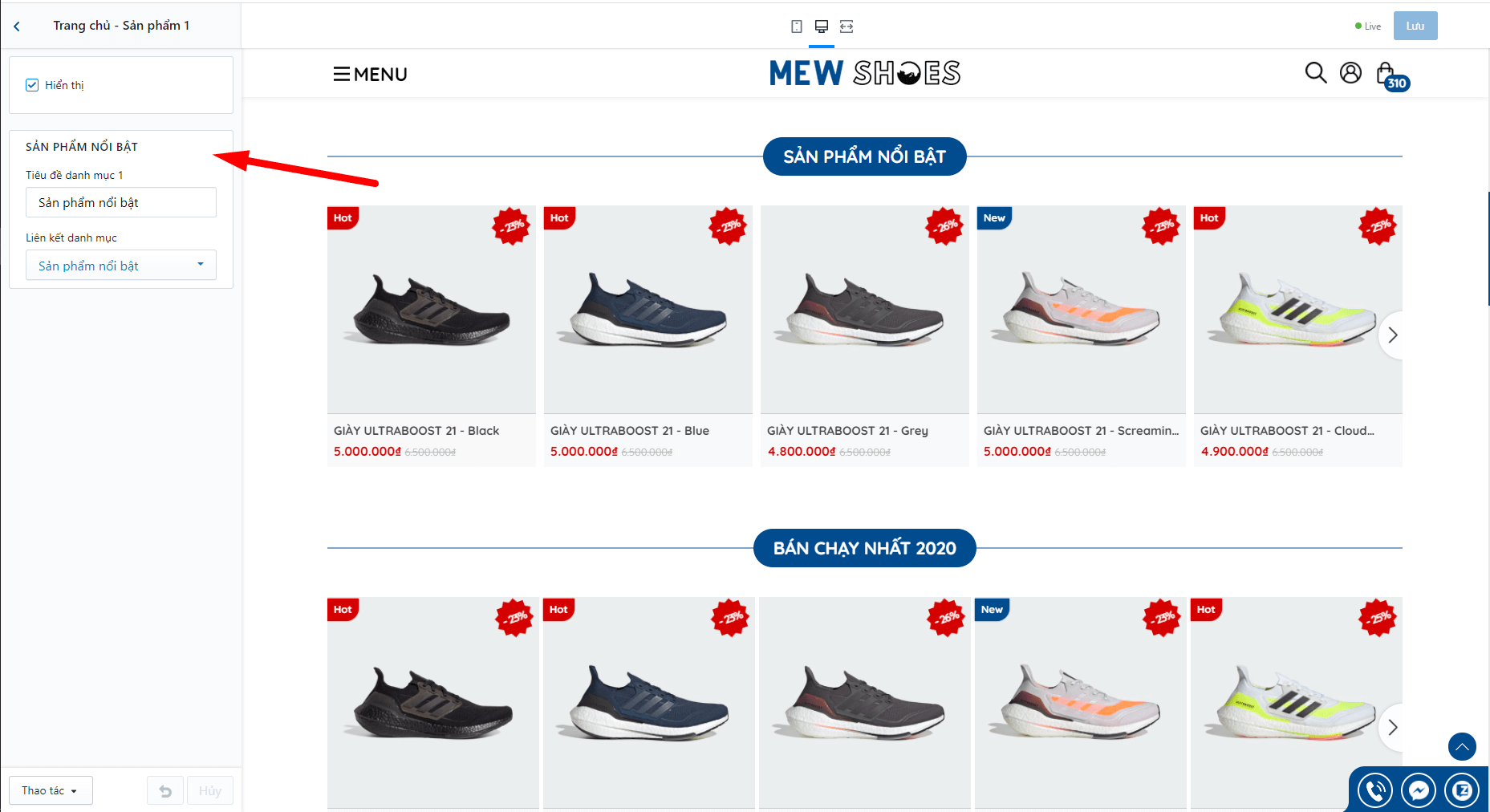Click the back-to-top arrow button
This screenshot has width=1490, height=812.
(1462, 746)
